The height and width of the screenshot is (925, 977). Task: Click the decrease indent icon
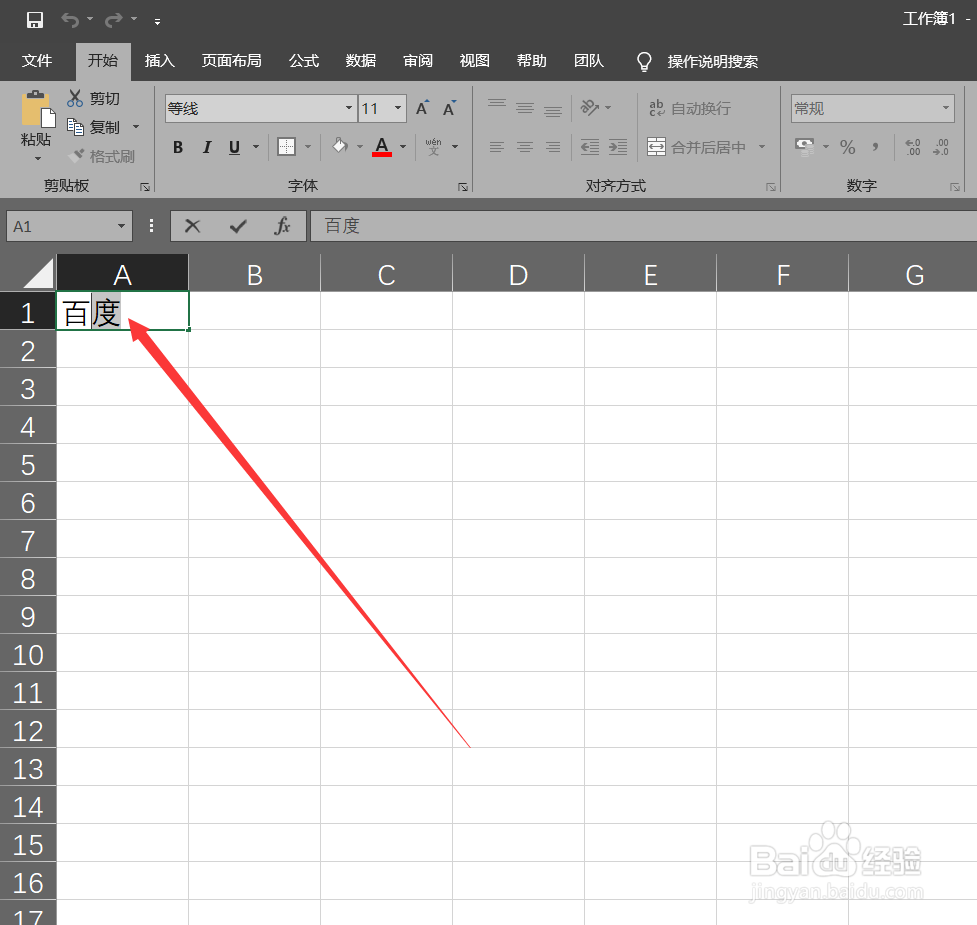pyautogui.click(x=589, y=147)
